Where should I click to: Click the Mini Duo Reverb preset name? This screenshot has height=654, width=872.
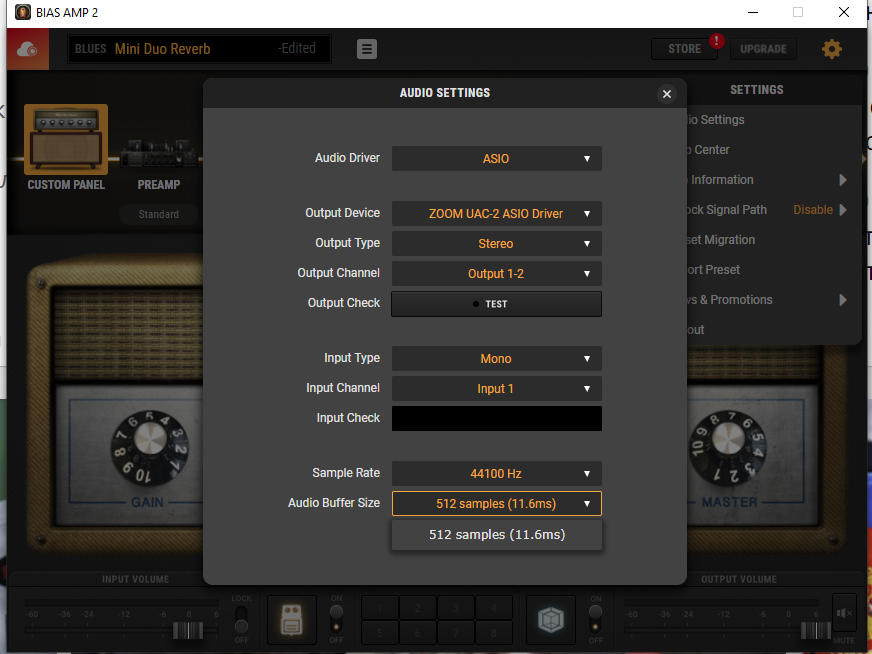162,49
